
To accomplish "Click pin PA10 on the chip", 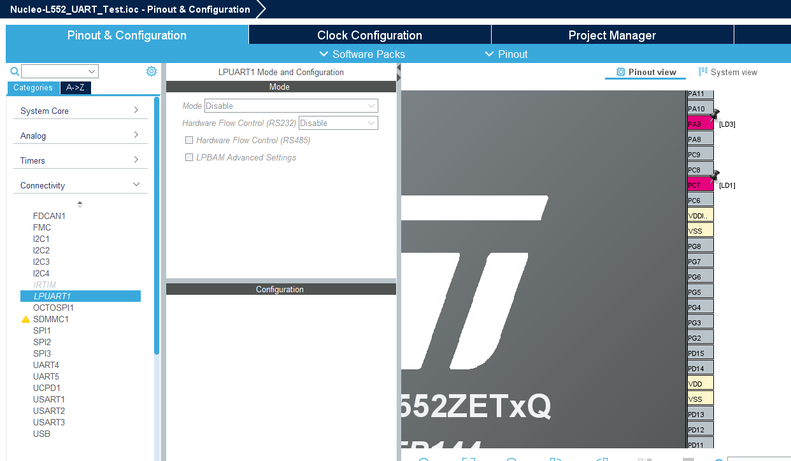I will pyautogui.click(x=700, y=108).
